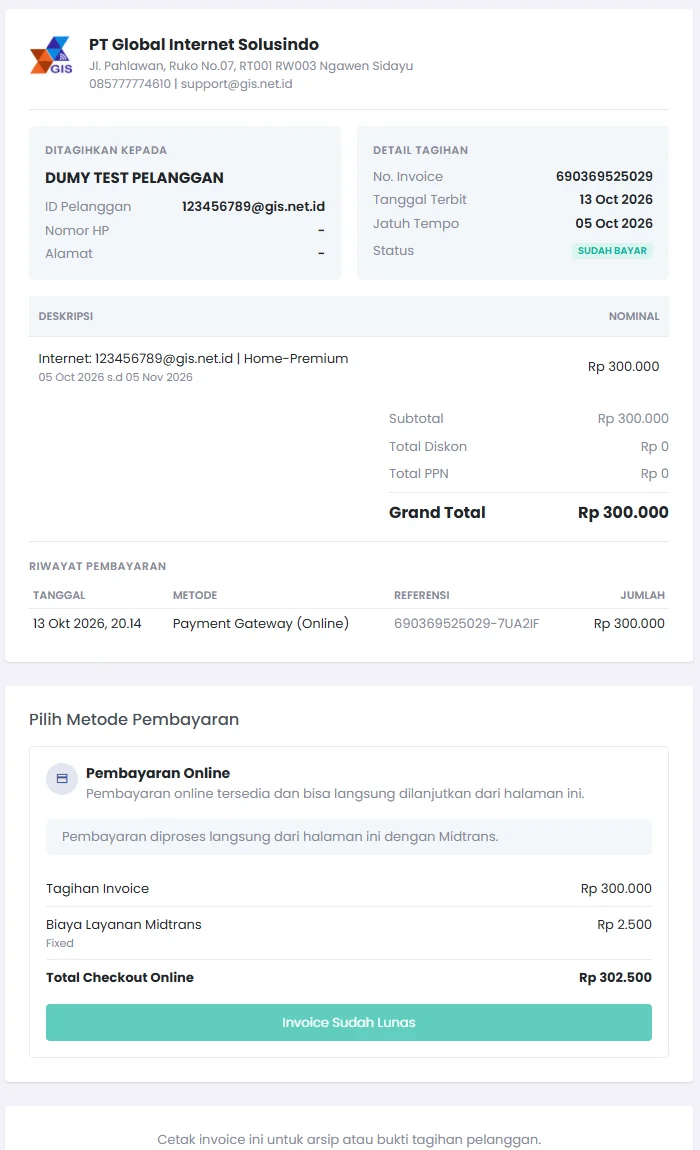Click the Payment Gateway (Online) method cell

pyautogui.click(x=260, y=623)
